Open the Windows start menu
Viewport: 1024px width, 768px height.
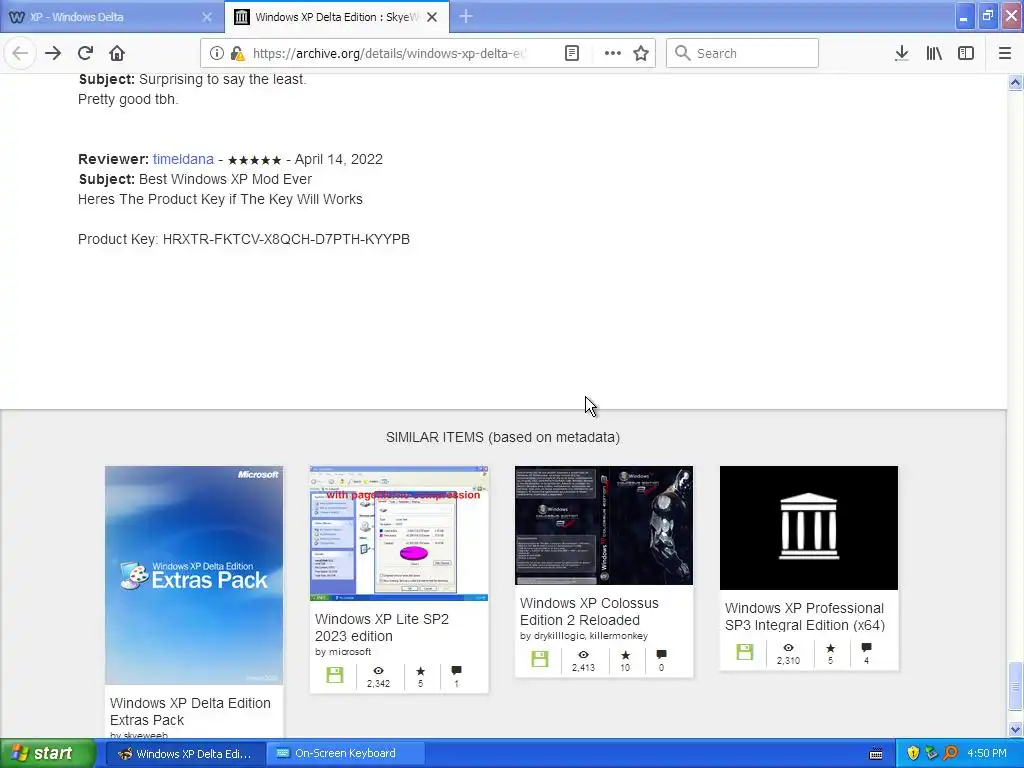point(48,754)
